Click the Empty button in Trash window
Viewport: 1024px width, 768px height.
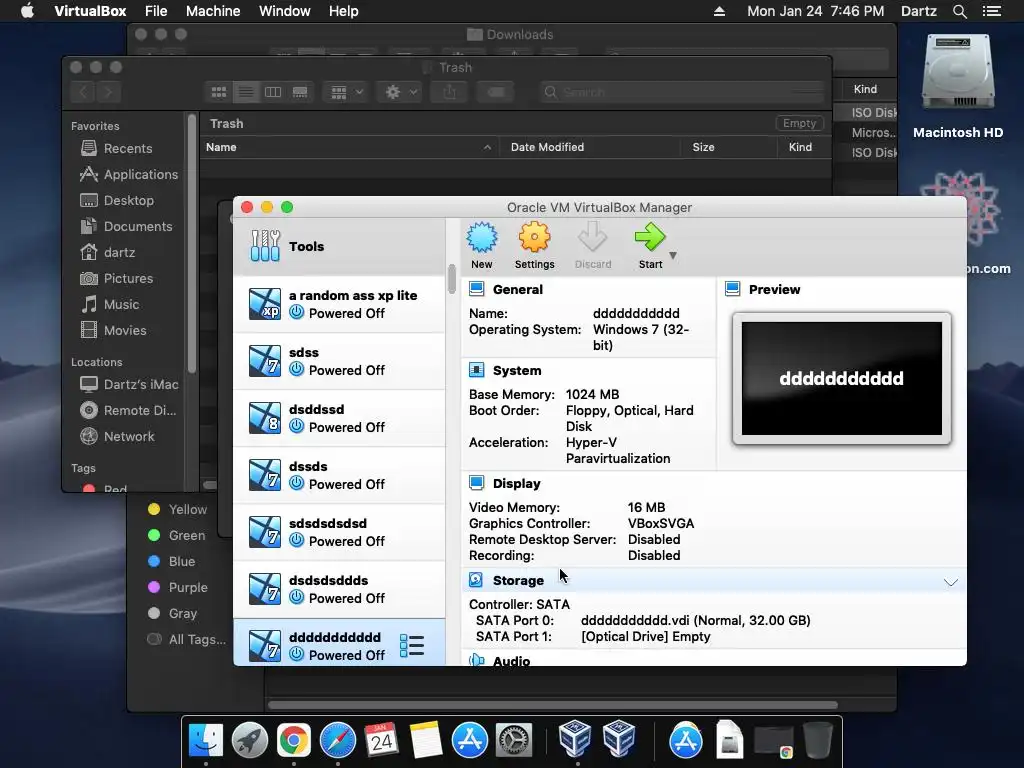pyautogui.click(x=799, y=123)
